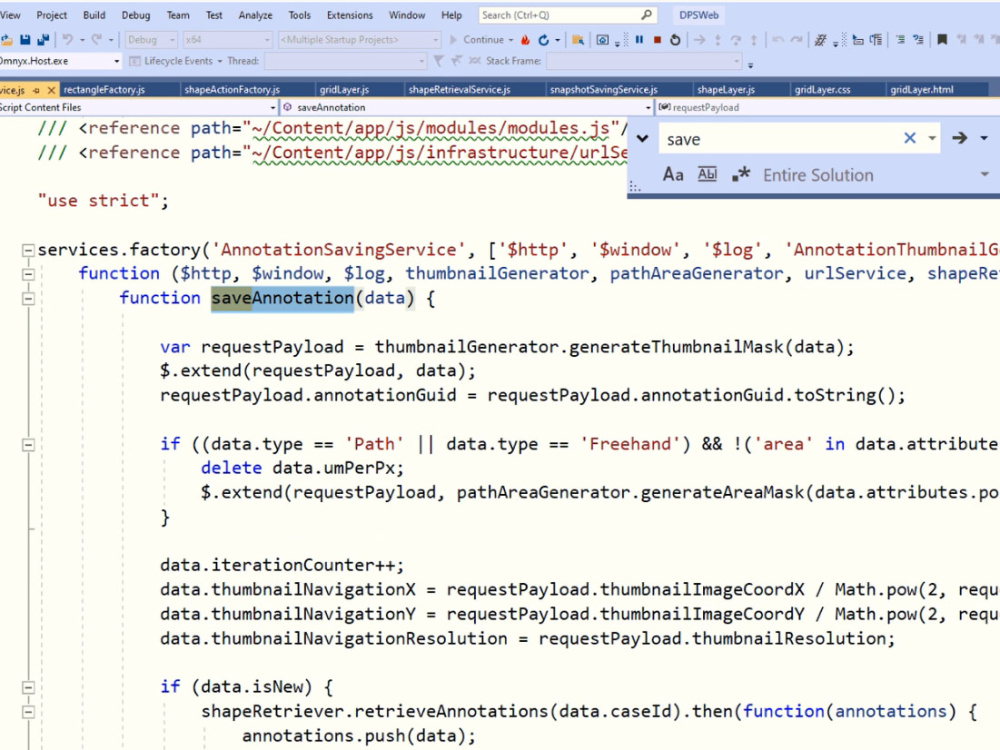
Task: Open the Team menu
Action: [x=178, y=14]
